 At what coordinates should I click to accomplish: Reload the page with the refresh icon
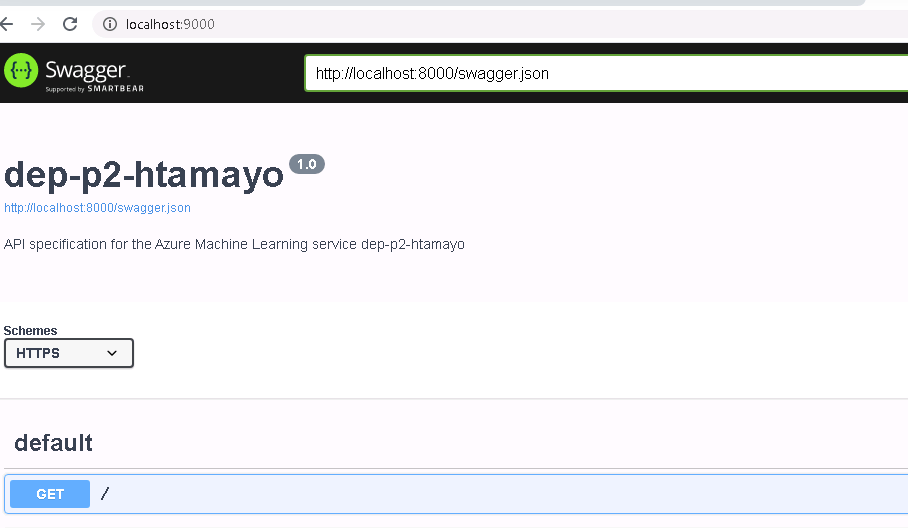tap(70, 24)
